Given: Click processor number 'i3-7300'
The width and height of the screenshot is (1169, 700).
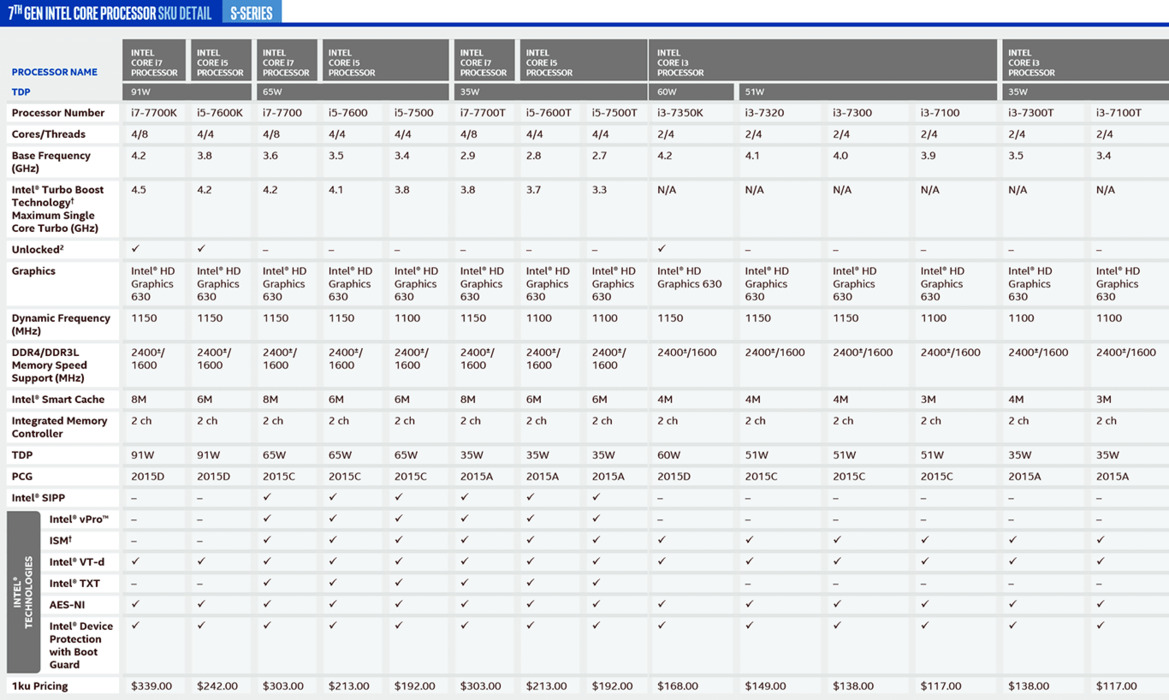Looking at the screenshot, I should coord(852,113).
